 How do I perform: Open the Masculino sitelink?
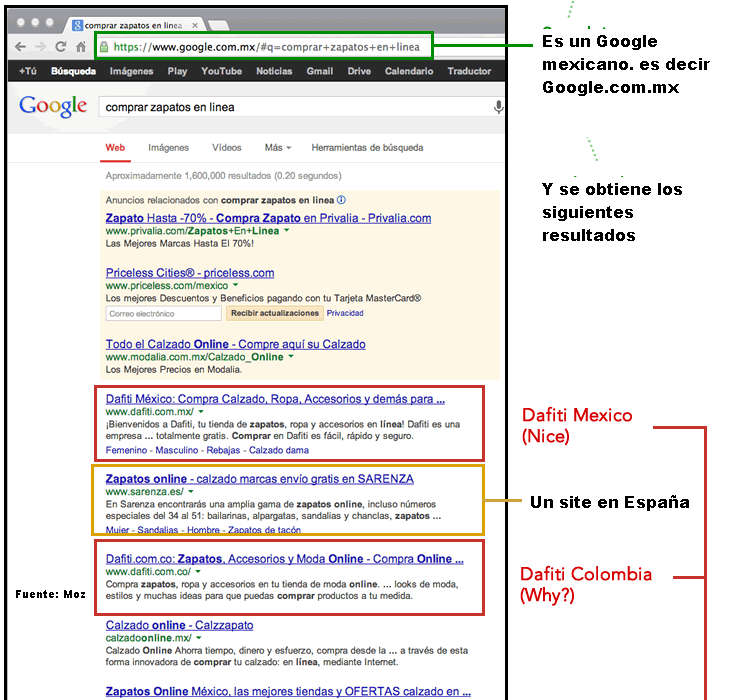point(177,450)
